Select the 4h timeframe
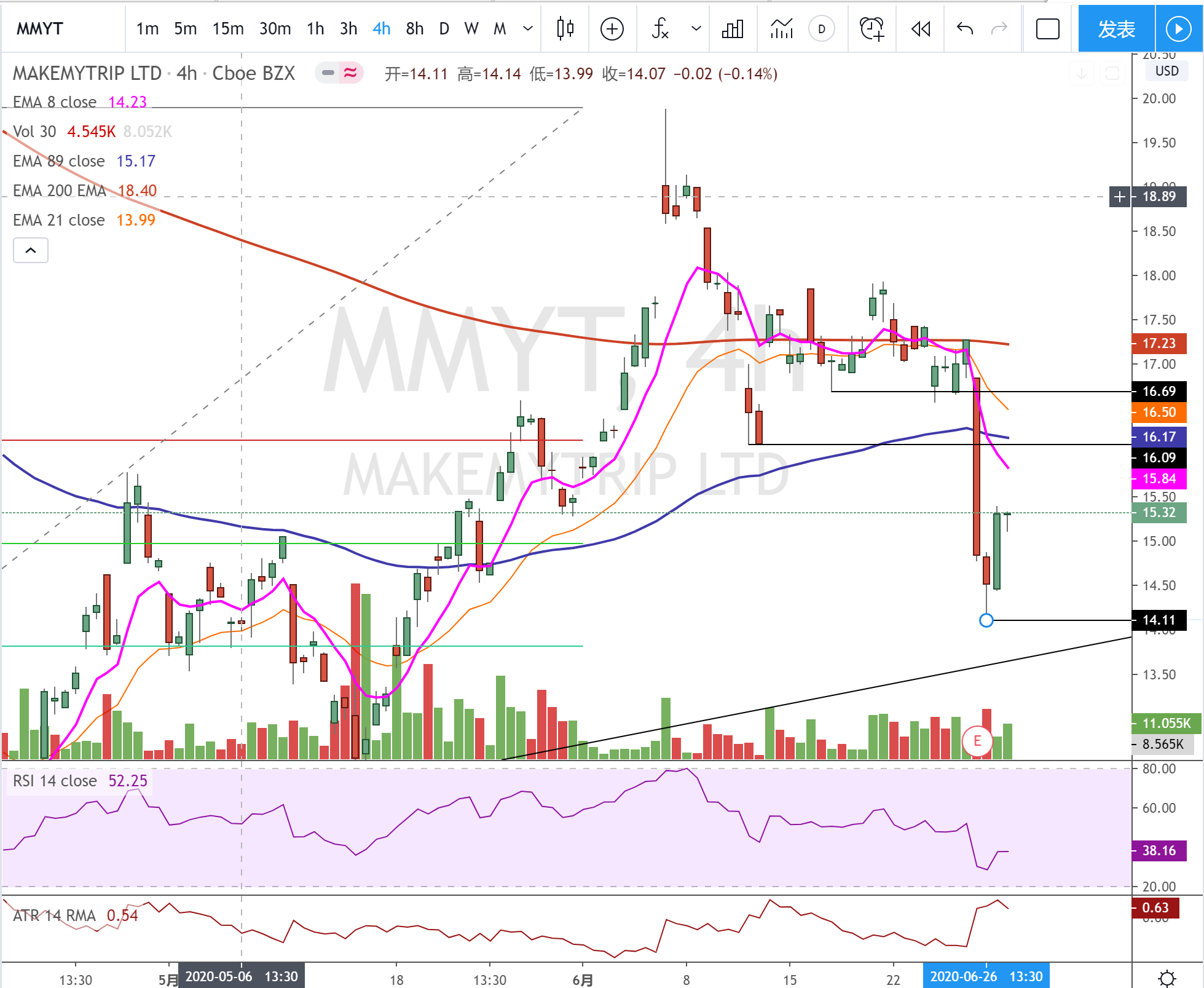1204x988 pixels. coord(382,28)
